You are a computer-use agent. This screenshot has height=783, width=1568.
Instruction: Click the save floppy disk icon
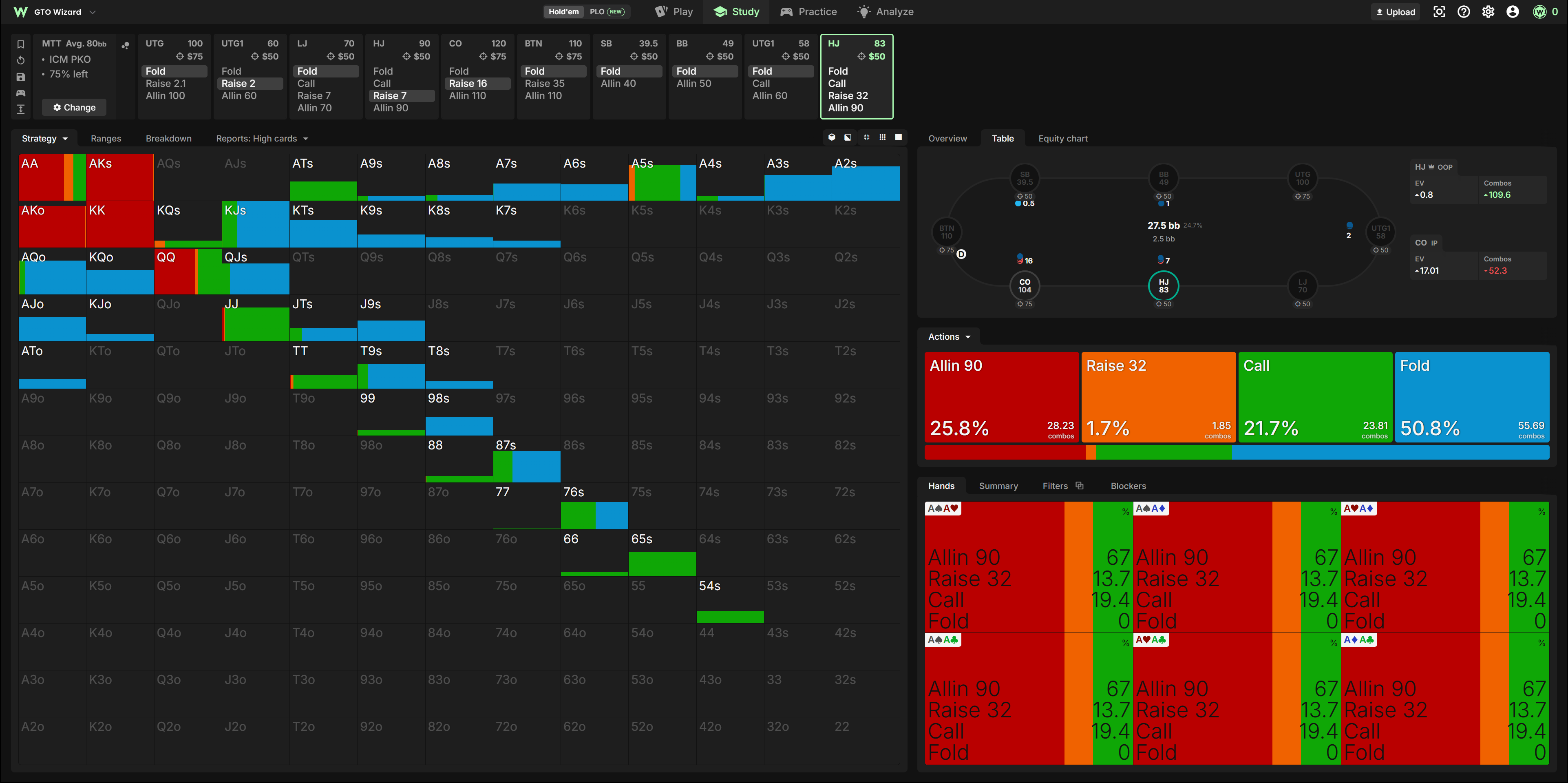point(21,77)
